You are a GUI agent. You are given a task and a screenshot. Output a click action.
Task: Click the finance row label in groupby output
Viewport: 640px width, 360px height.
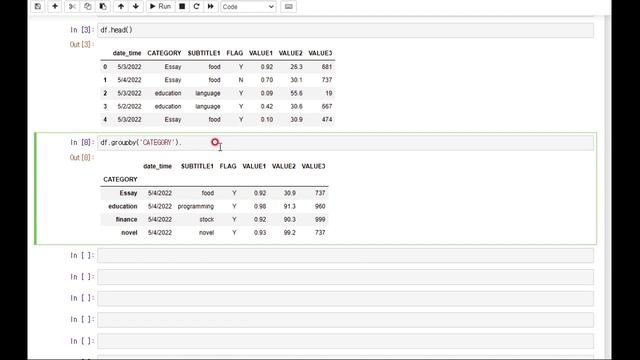coord(126,220)
